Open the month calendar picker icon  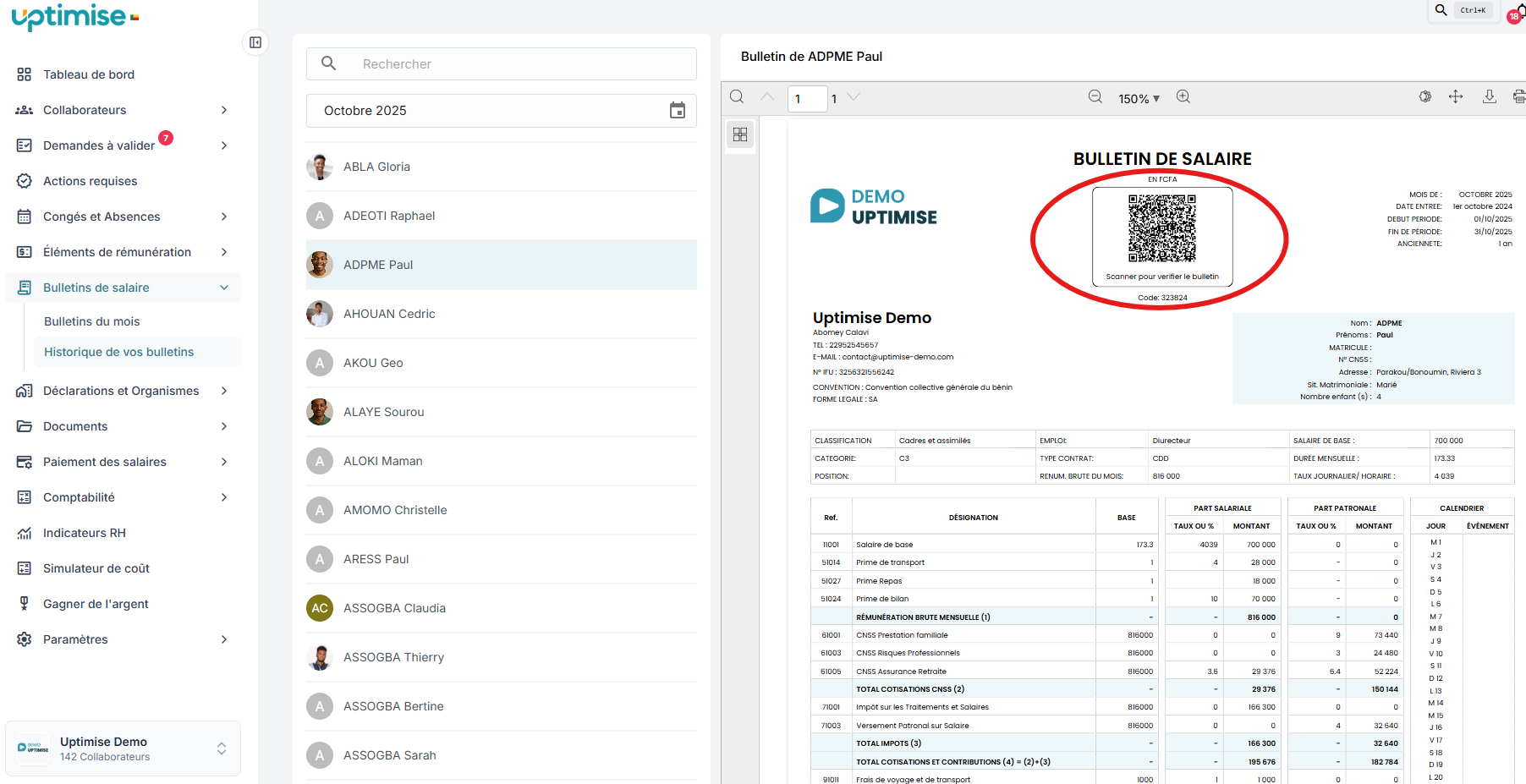pos(678,111)
